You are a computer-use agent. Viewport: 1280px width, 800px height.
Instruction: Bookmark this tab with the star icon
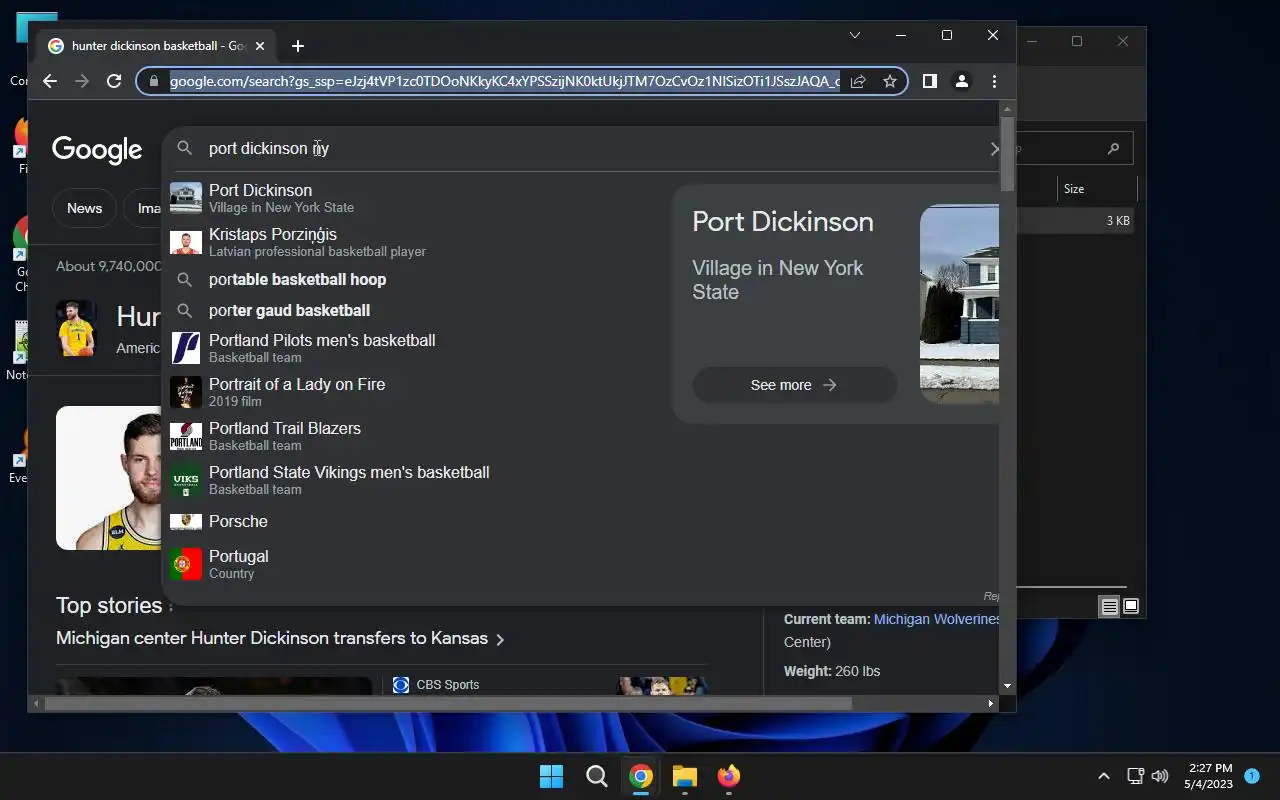(x=889, y=81)
